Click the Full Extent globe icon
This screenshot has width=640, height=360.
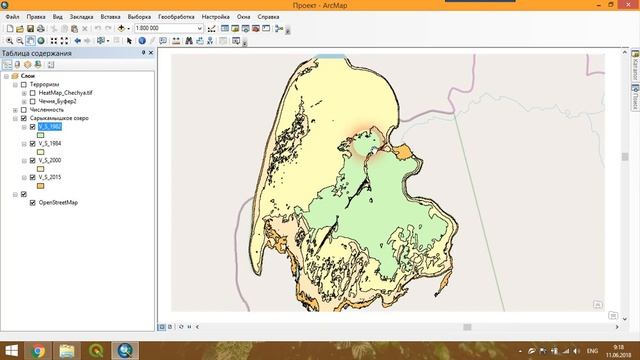point(41,41)
